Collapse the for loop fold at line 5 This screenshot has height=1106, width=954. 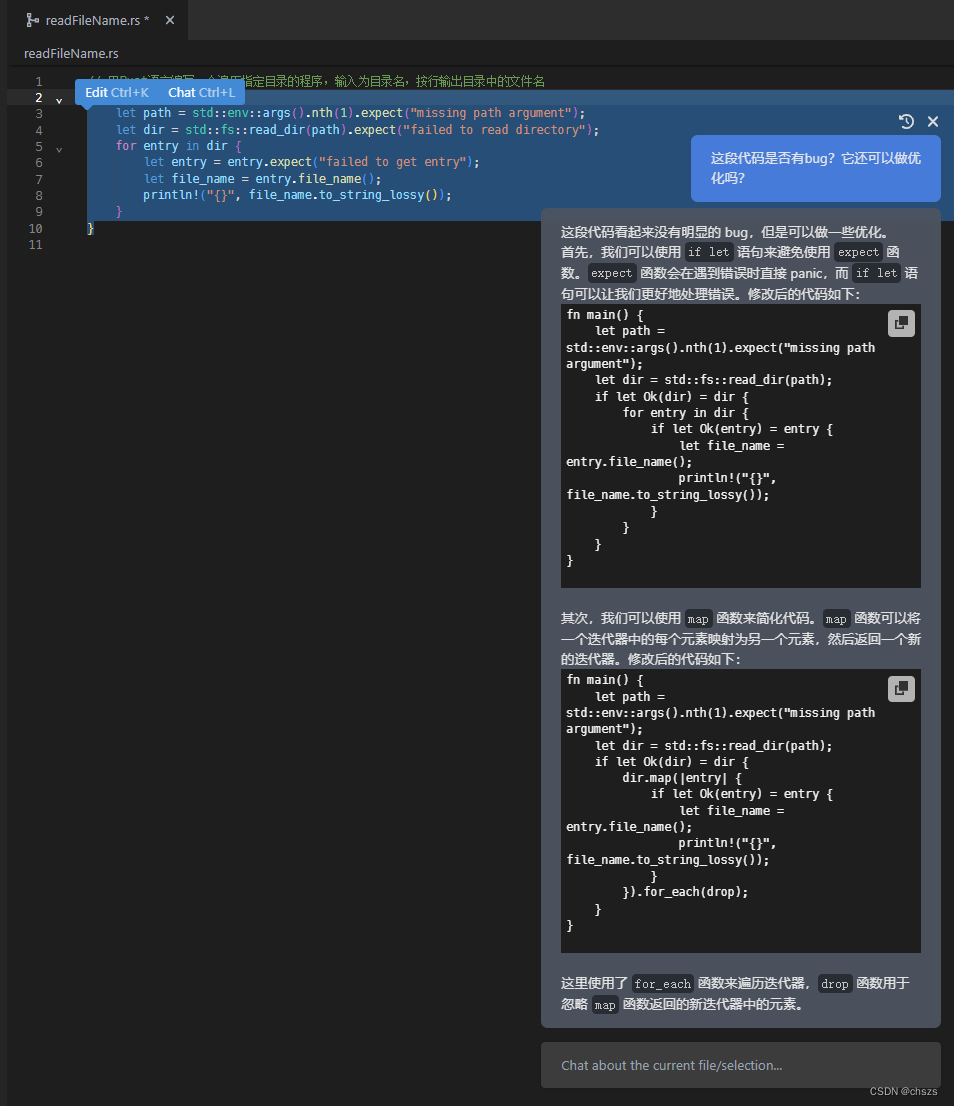pos(58,148)
